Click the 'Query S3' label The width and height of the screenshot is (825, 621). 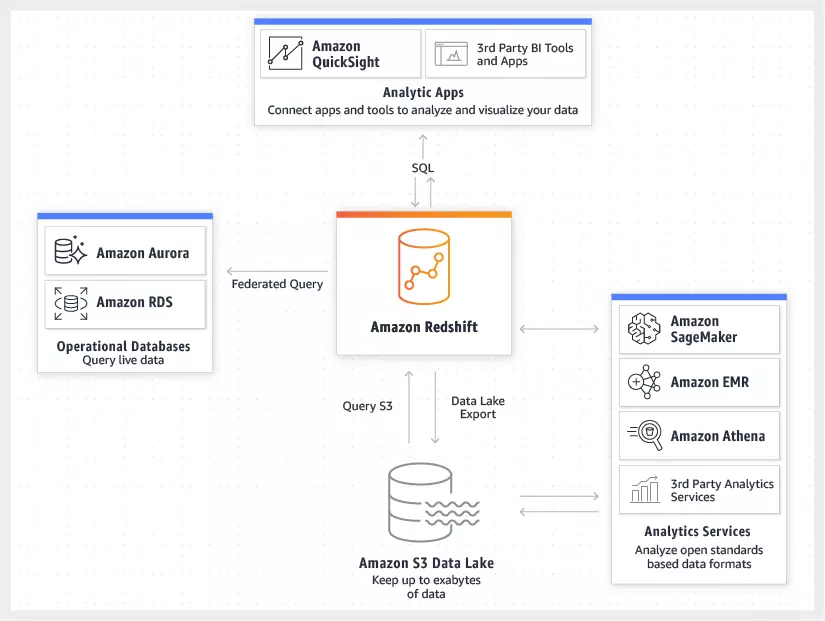[x=367, y=406]
